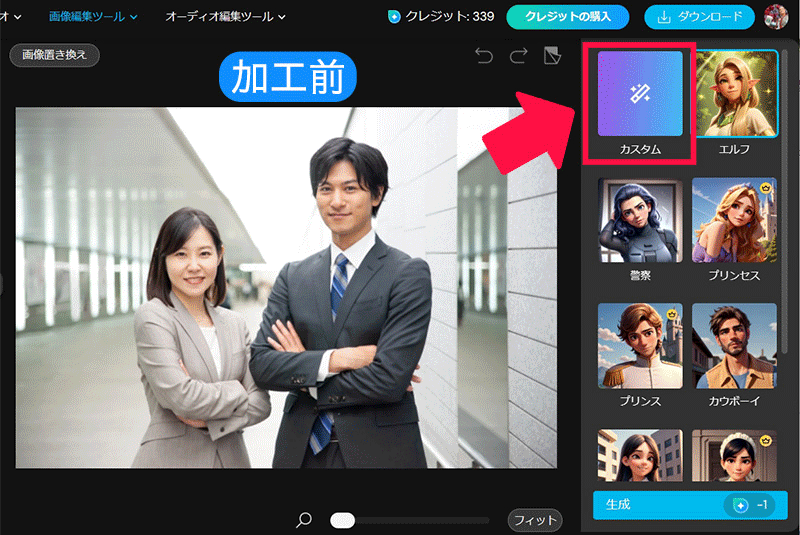Select the カスタム style tile
This screenshot has width=800, height=535.
pyautogui.click(x=640, y=93)
